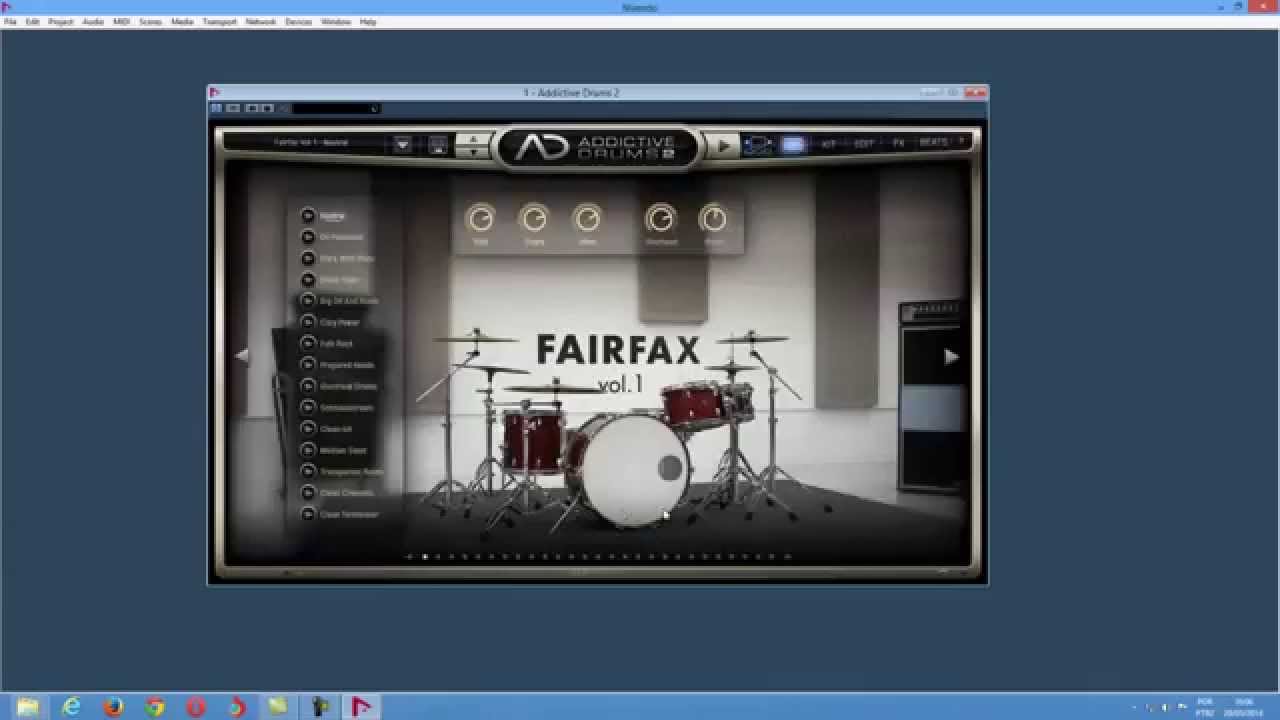The image size is (1280, 720).
Task: Launch Opera from the taskbar
Action: [x=196, y=707]
